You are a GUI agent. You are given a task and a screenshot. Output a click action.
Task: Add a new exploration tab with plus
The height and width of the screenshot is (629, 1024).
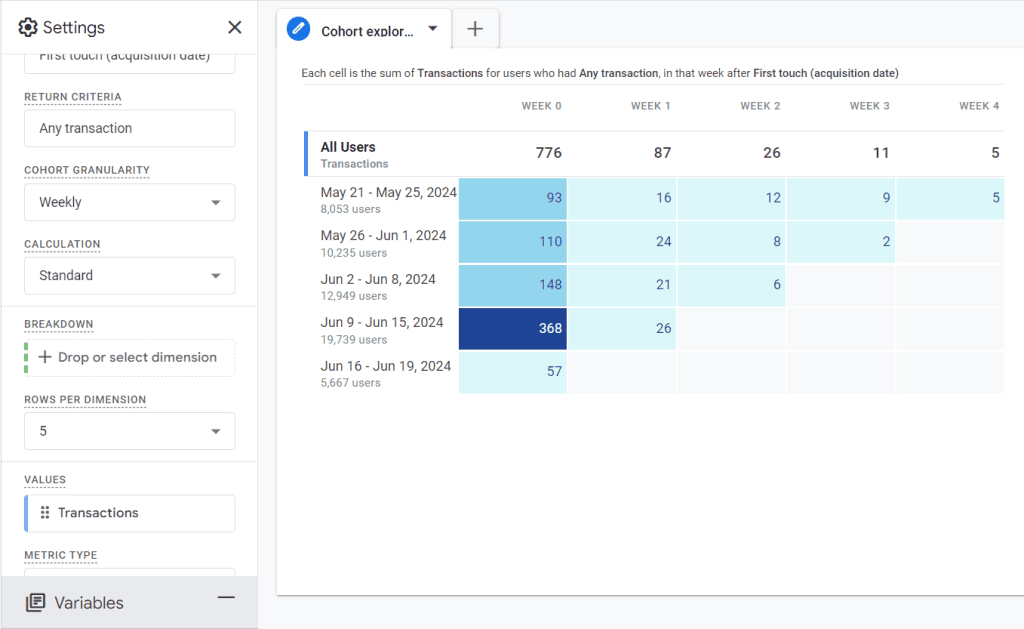tap(475, 29)
